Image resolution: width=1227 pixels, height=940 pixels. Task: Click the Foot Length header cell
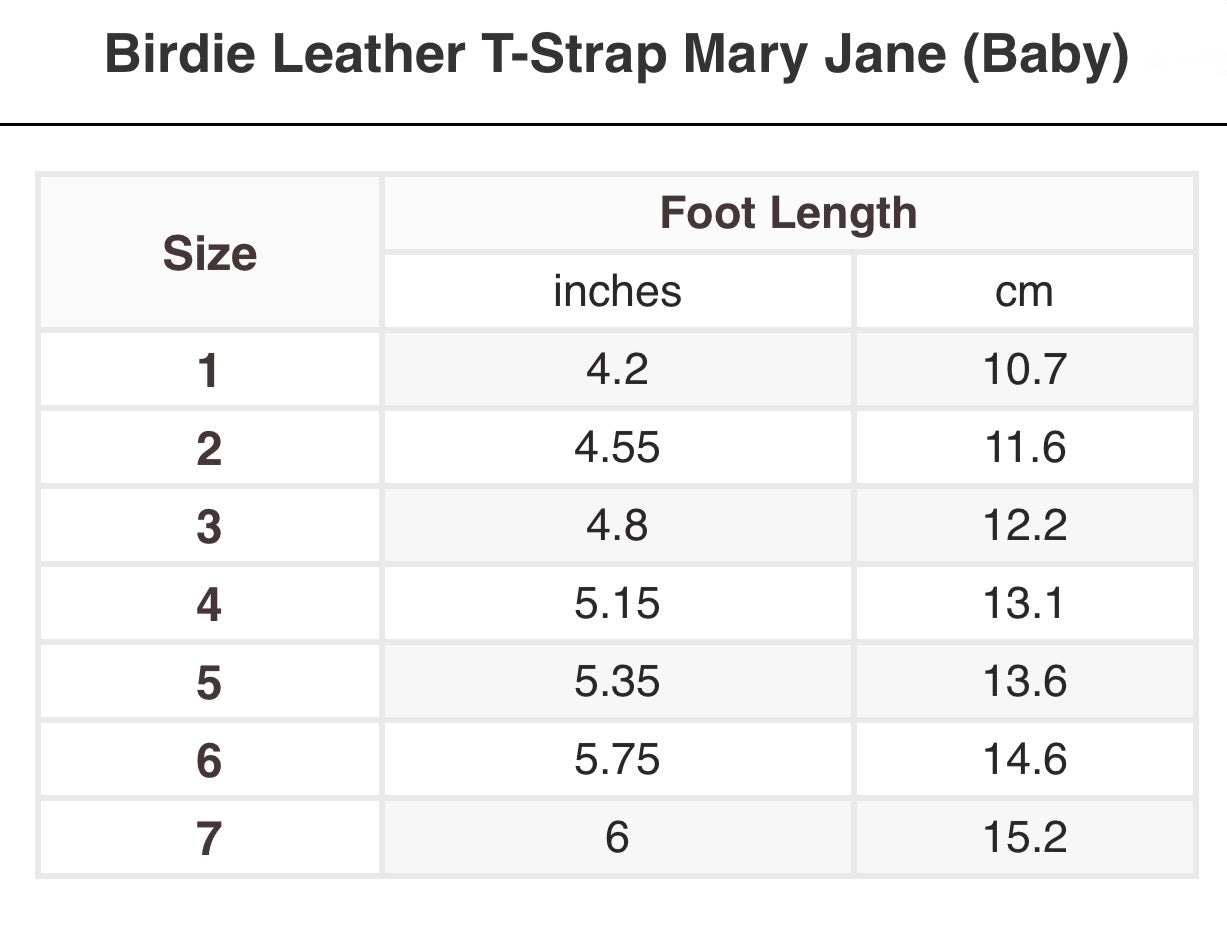pyautogui.click(x=788, y=213)
